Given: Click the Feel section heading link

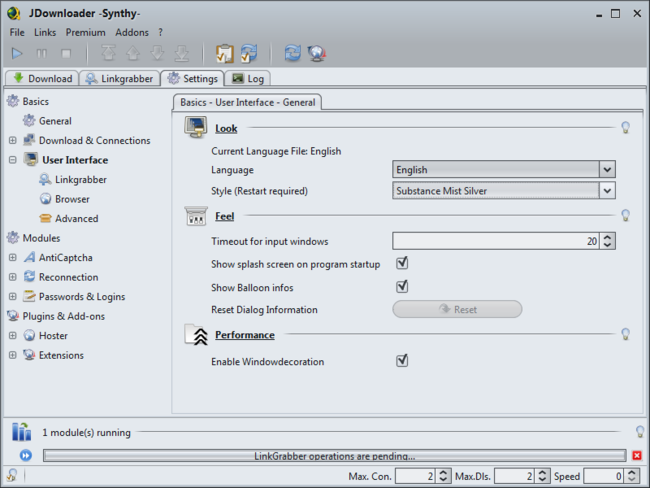Looking at the screenshot, I should point(225,216).
